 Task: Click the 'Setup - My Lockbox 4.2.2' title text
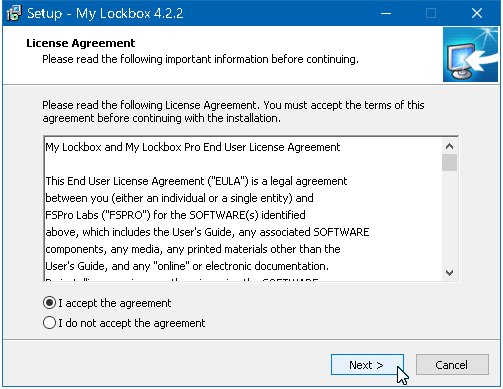point(105,14)
